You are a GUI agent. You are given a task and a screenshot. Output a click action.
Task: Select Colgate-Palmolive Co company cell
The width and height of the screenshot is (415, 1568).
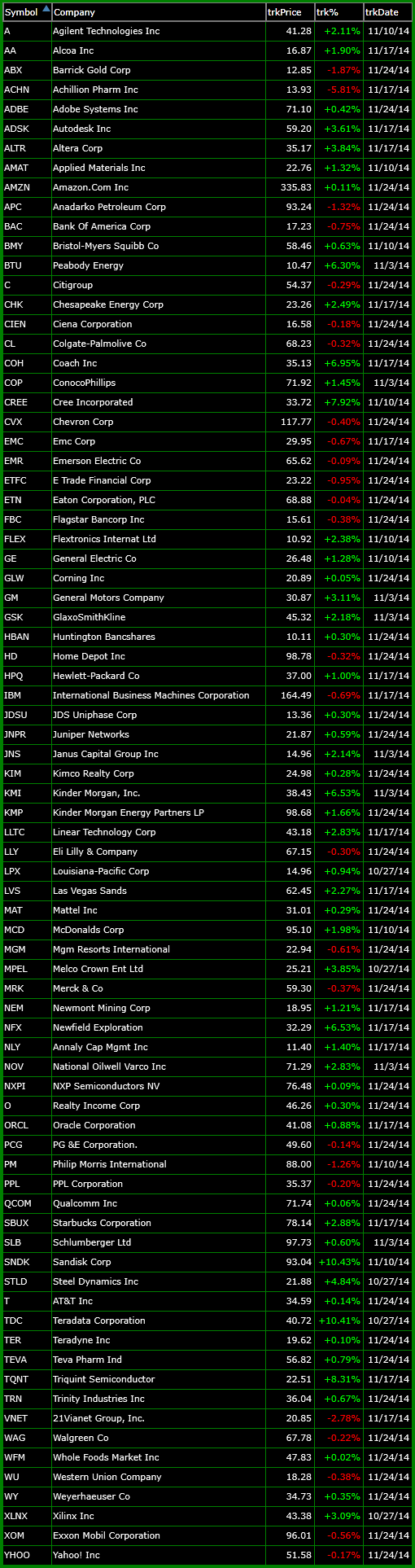pyautogui.click(x=159, y=344)
